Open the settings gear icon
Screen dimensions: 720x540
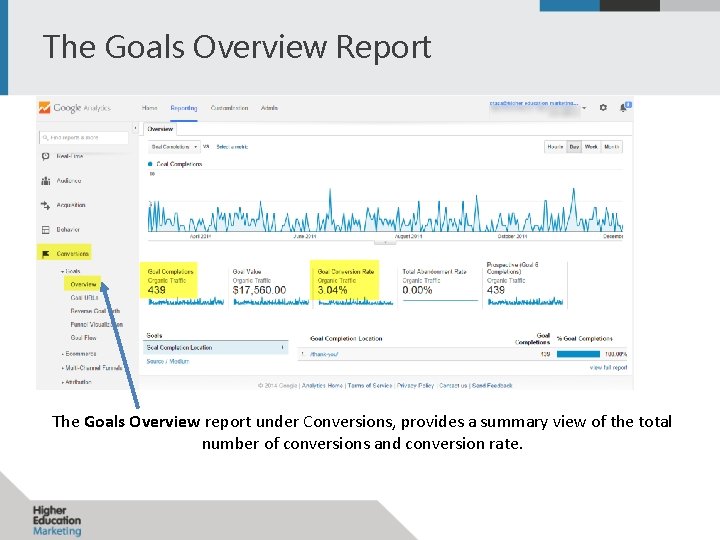coord(603,107)
